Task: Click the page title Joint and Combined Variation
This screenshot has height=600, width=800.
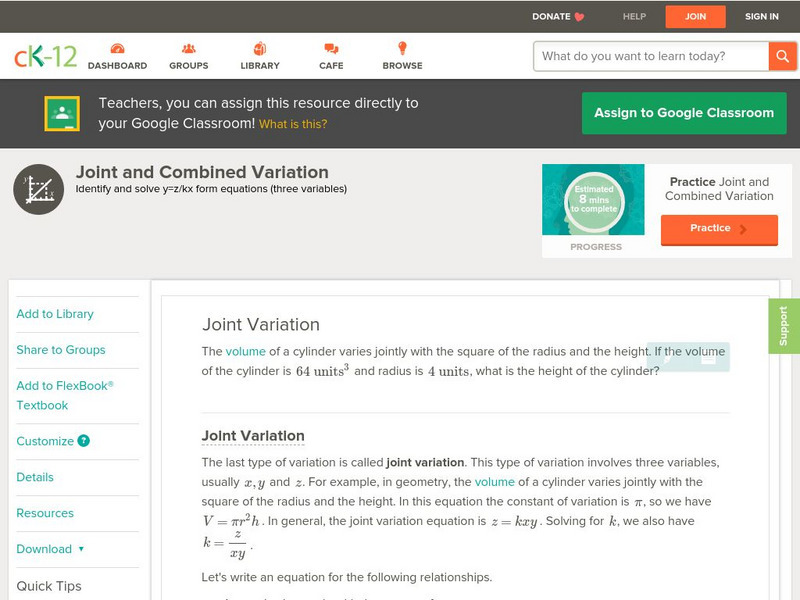Action: pyautogui.click(x=202, y=172)
